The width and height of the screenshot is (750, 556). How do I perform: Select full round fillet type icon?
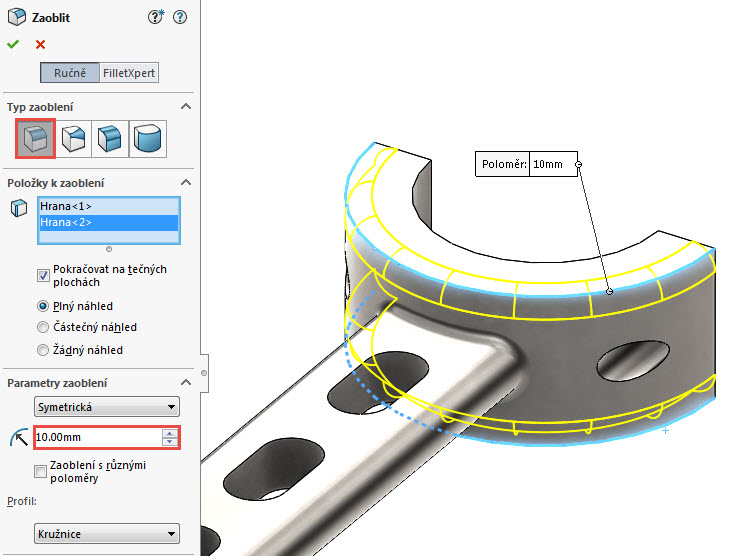(x=148, y=138)
